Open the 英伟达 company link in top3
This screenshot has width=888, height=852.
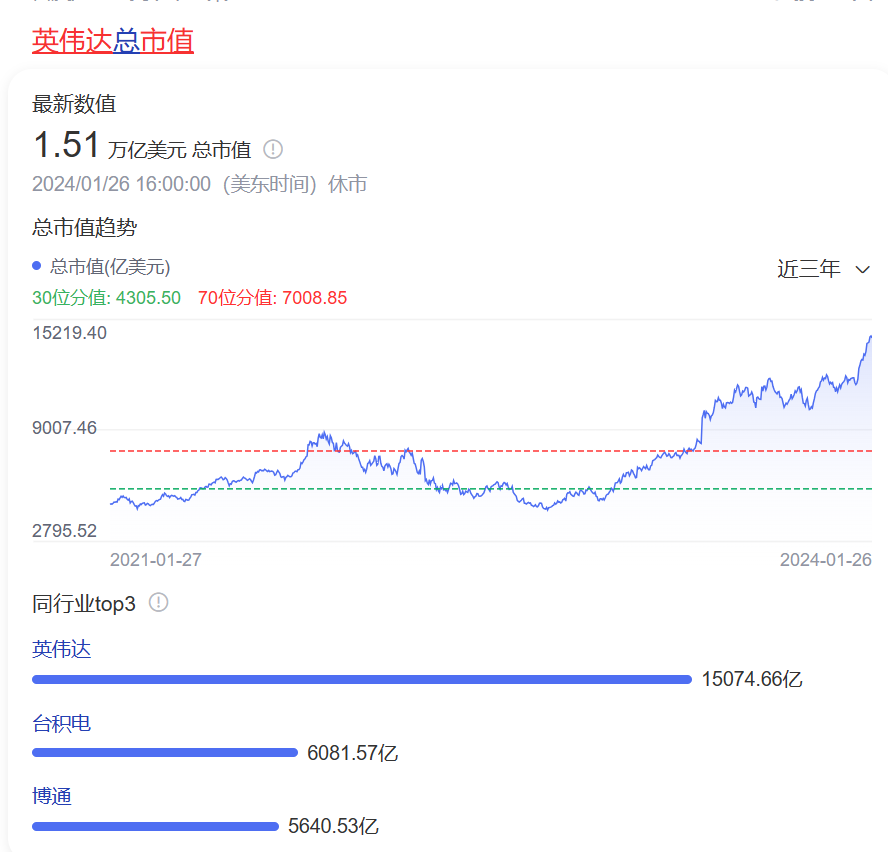pyautogui.click(x=62, y=649)
